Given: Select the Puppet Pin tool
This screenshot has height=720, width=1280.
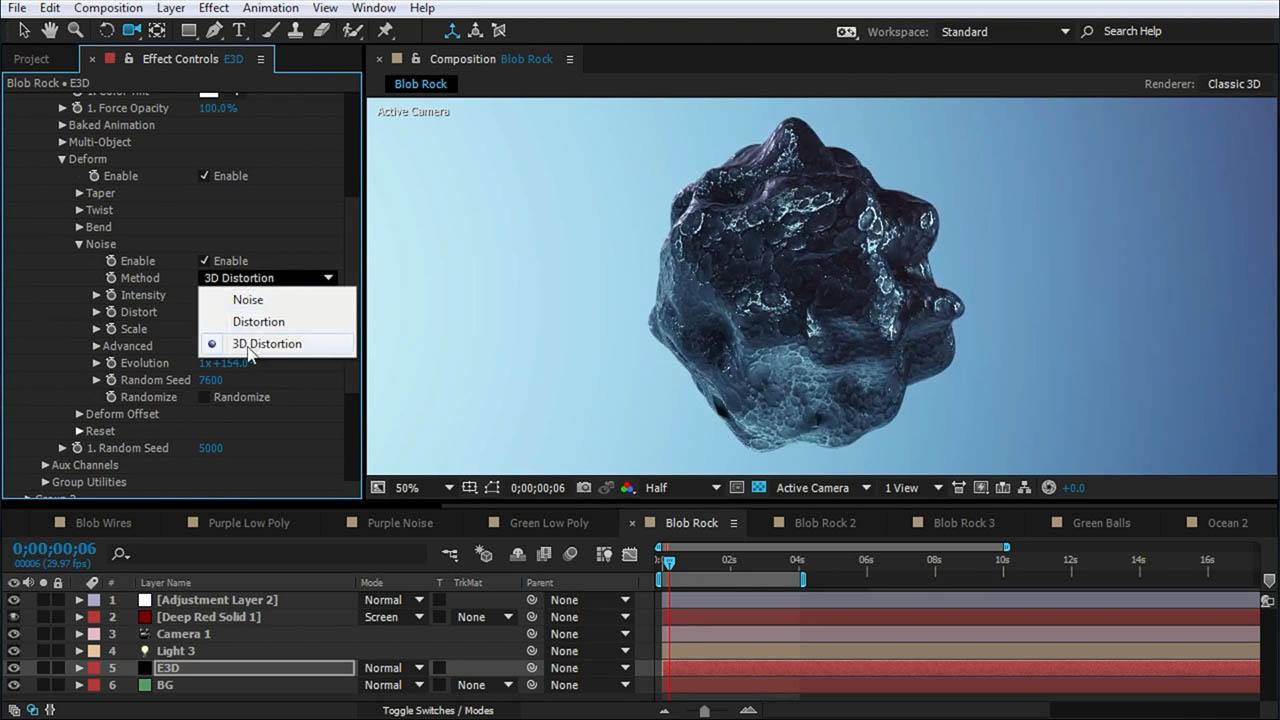Looking at the screenshot, I should [385, 31].
